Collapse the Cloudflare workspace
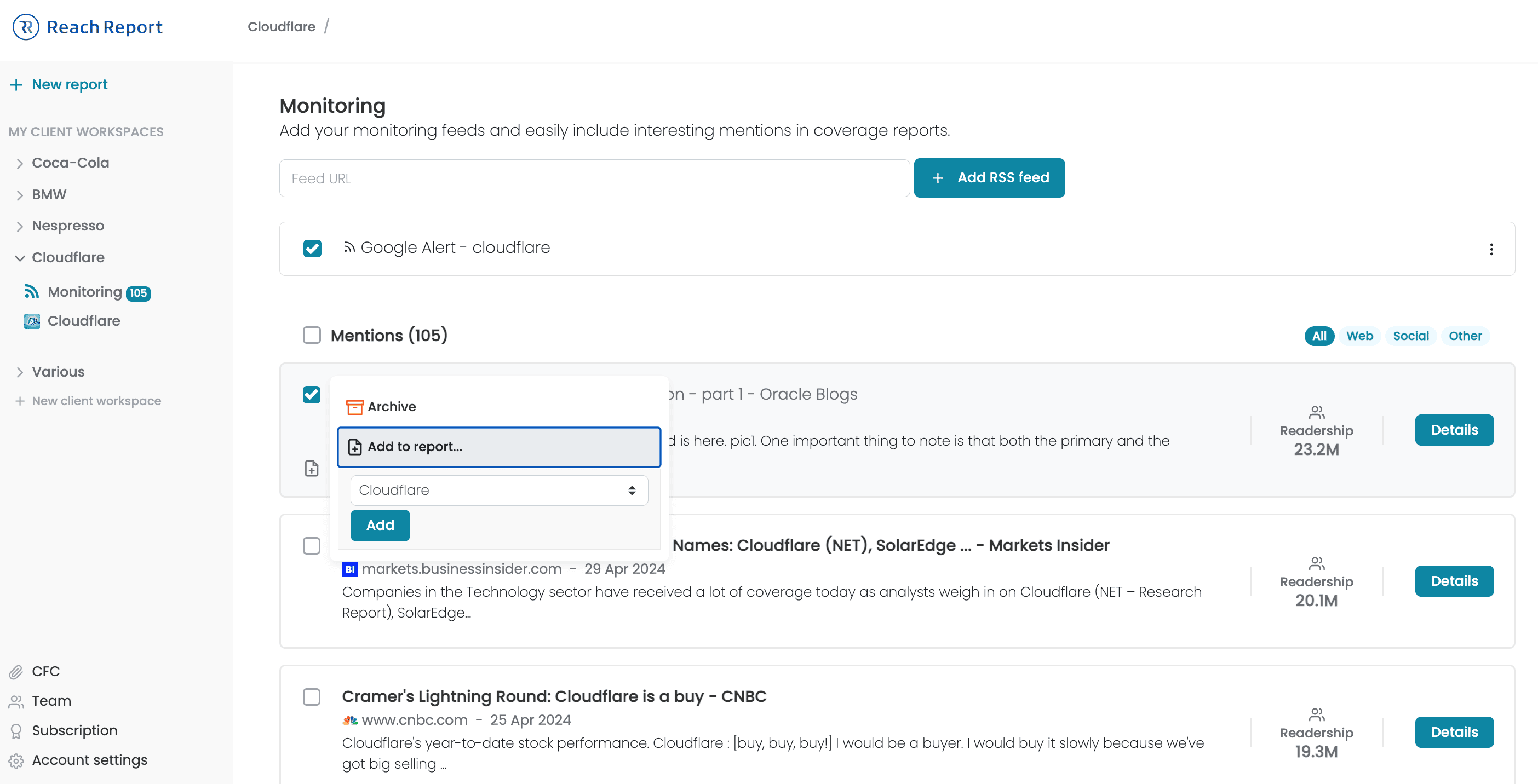1538x784 pixels. tap(20, 258)
